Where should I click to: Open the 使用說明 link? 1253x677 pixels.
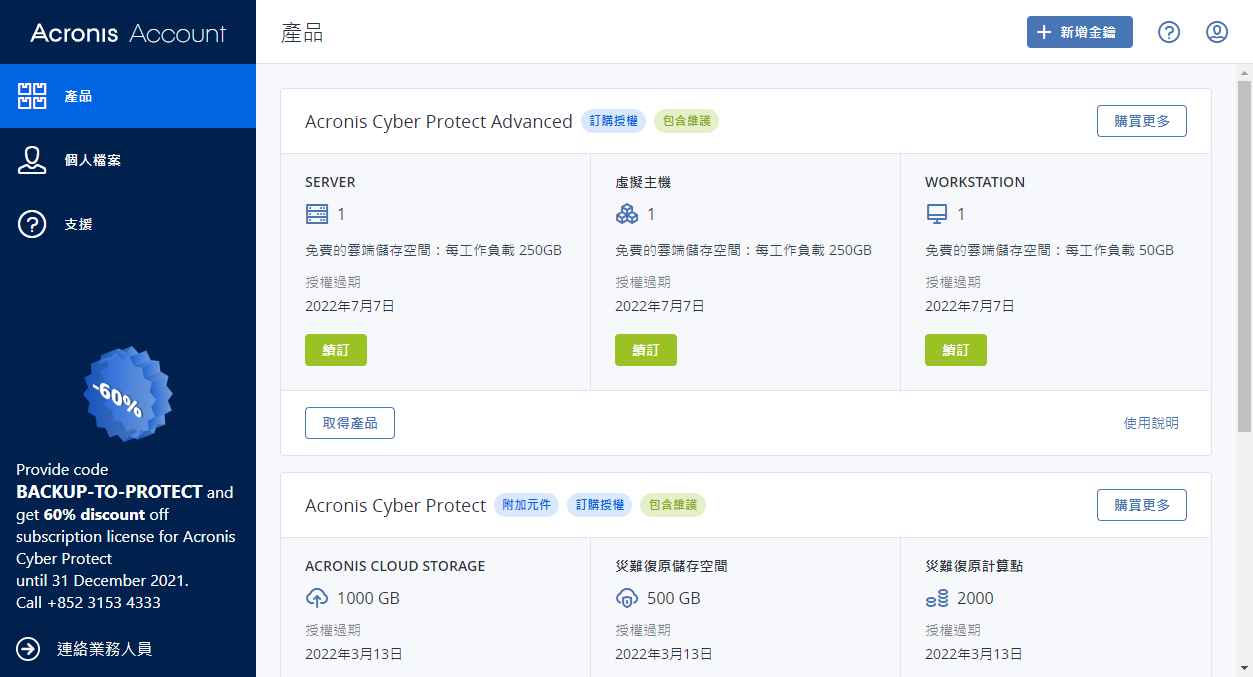[1151, 423]
